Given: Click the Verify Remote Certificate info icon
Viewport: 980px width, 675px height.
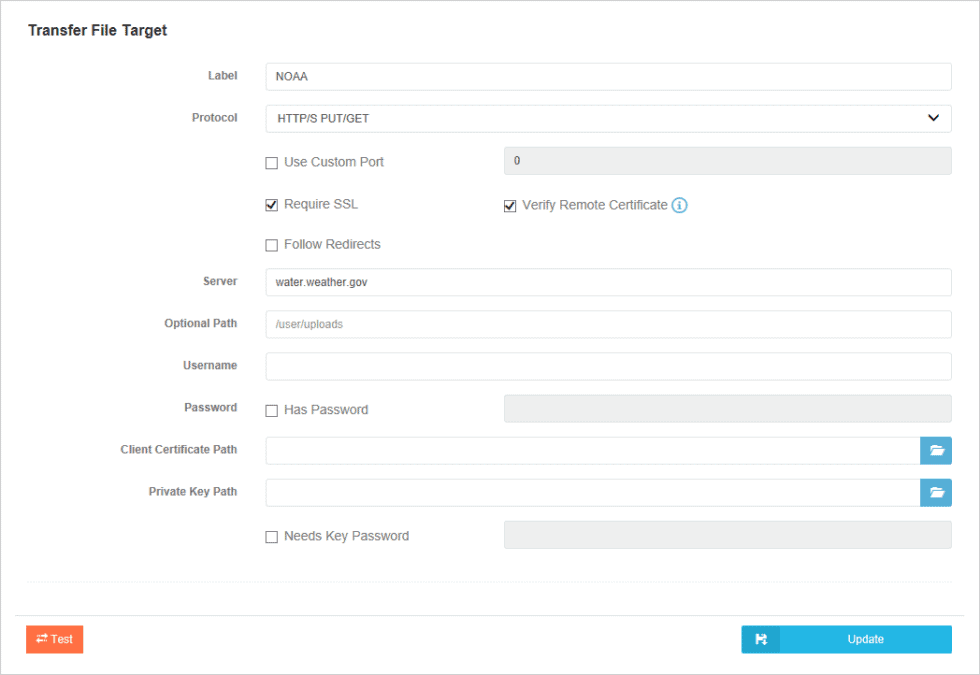Looking at the screenshot, I should pos(680,205).
